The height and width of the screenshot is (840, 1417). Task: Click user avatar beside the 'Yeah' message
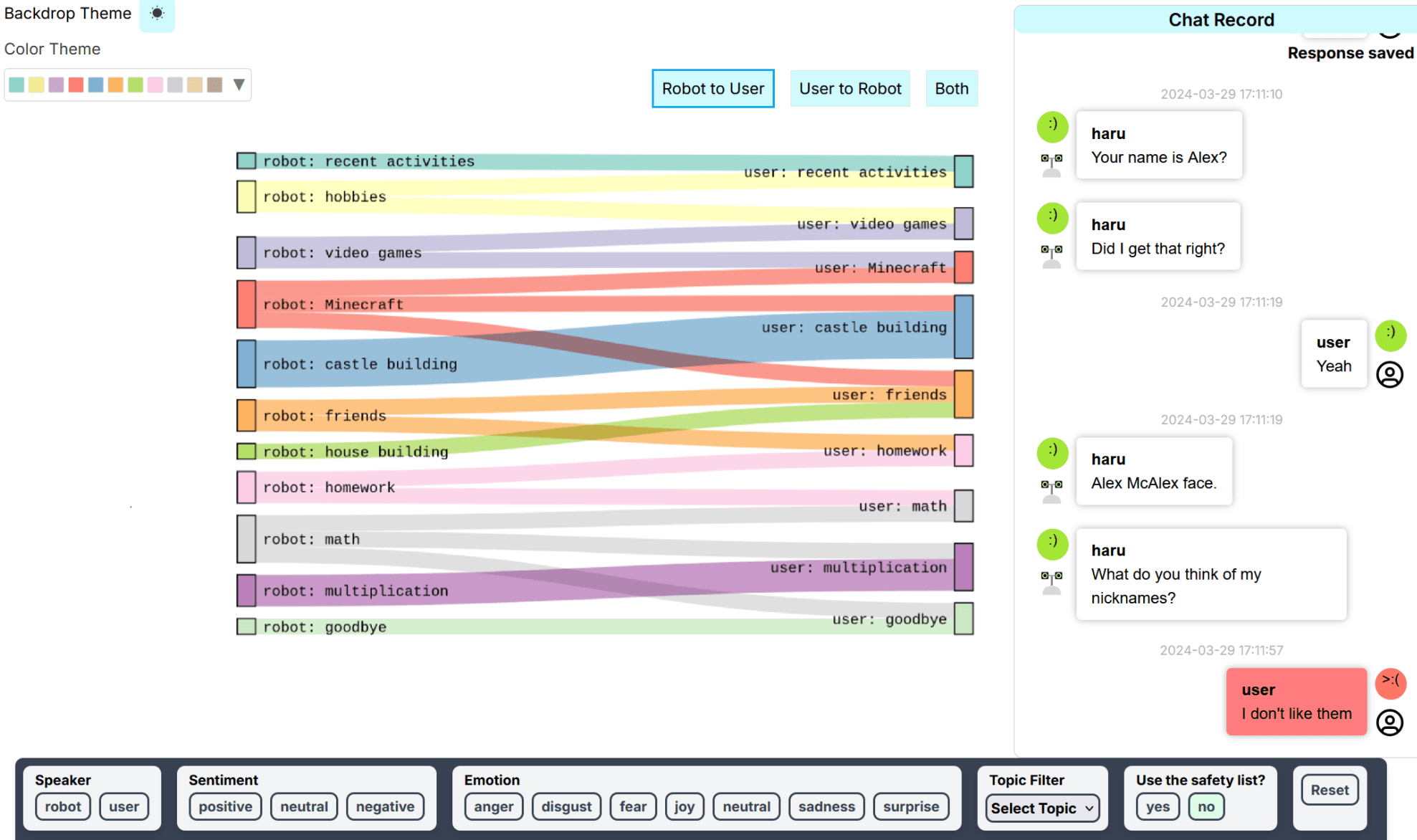(x=1390, y=375)
